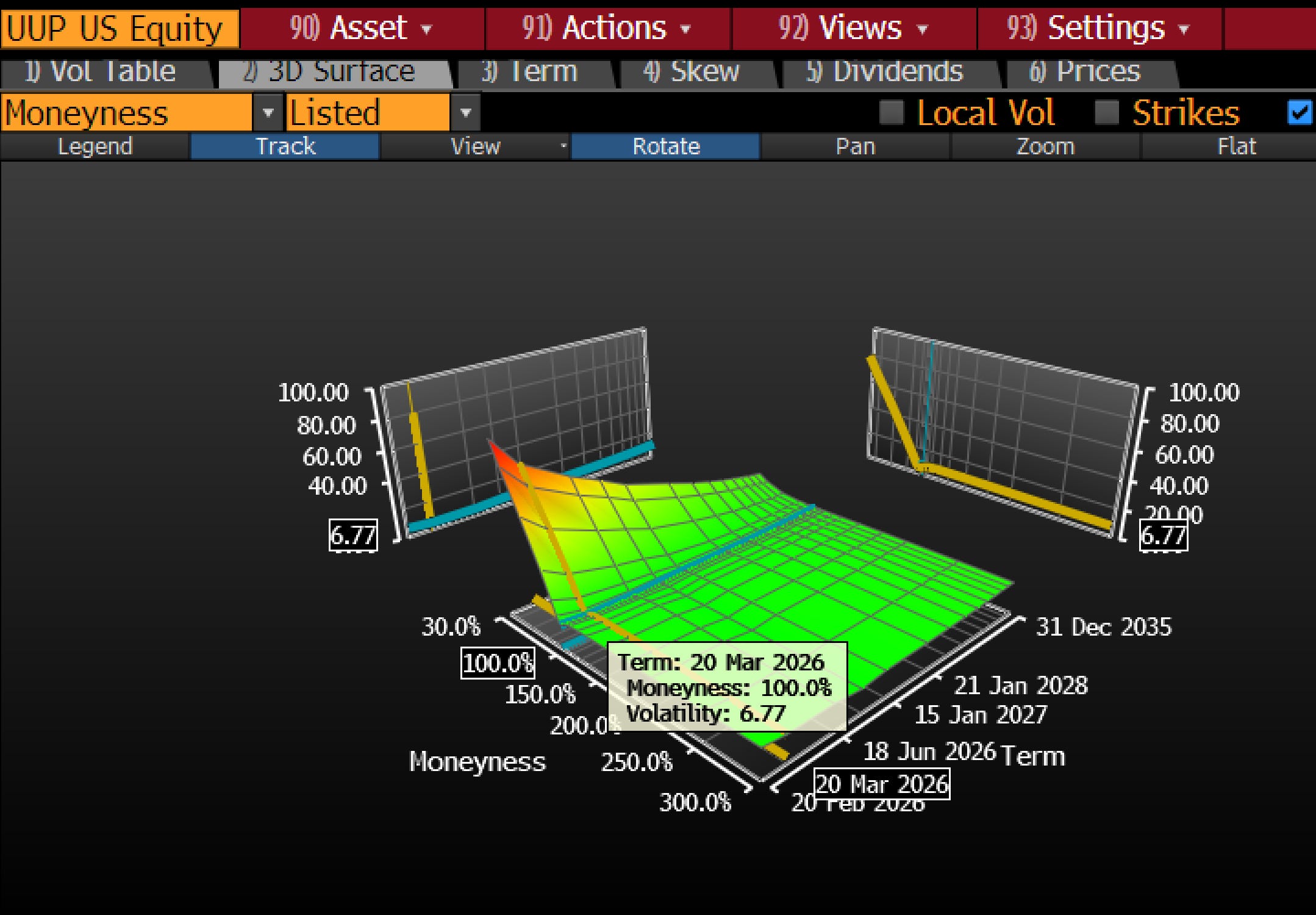Enable the Local Vol checkbox
This screenshot has height=915, width=1316.
pos(892,113)
